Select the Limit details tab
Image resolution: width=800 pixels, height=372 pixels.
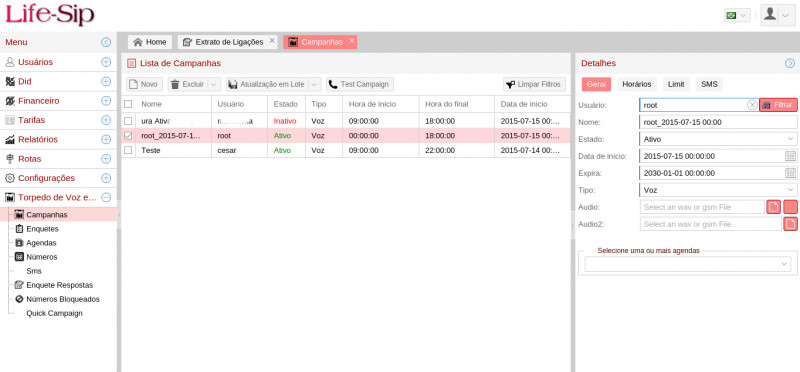[x=676, y=84]
